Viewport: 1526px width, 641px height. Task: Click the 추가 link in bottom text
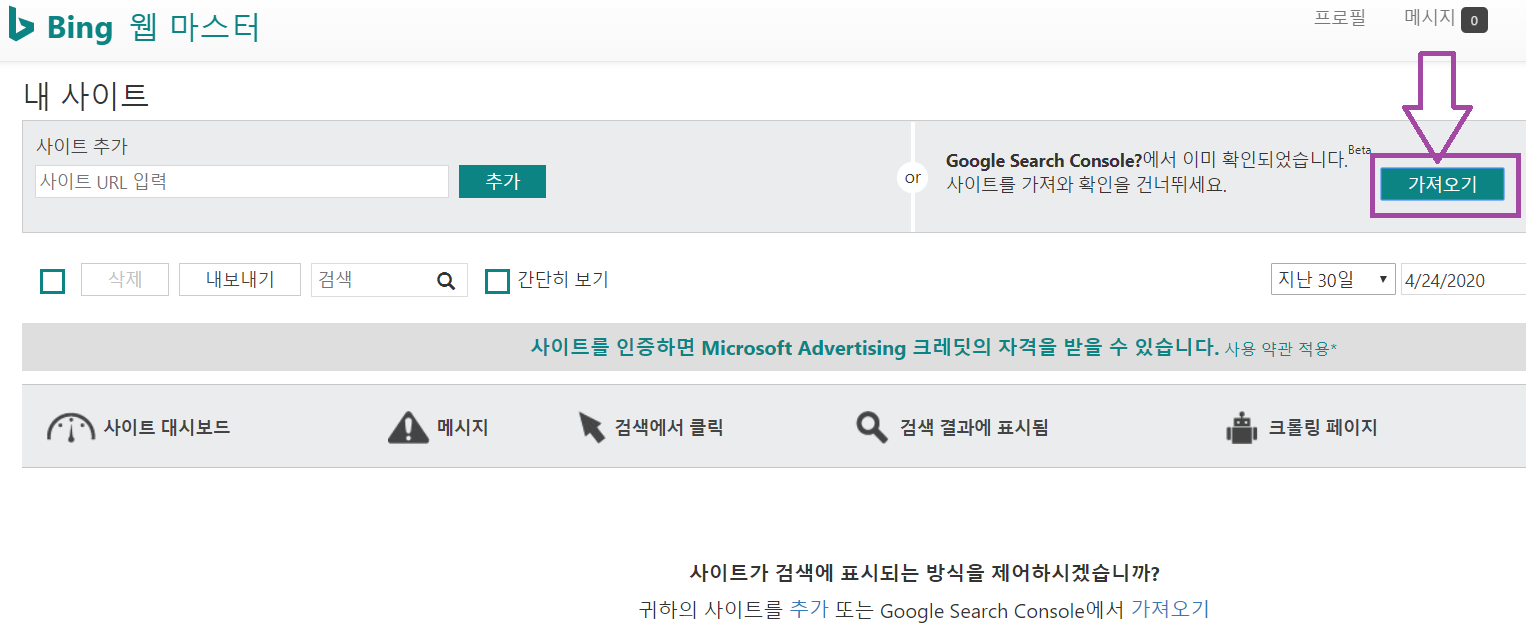809,609
